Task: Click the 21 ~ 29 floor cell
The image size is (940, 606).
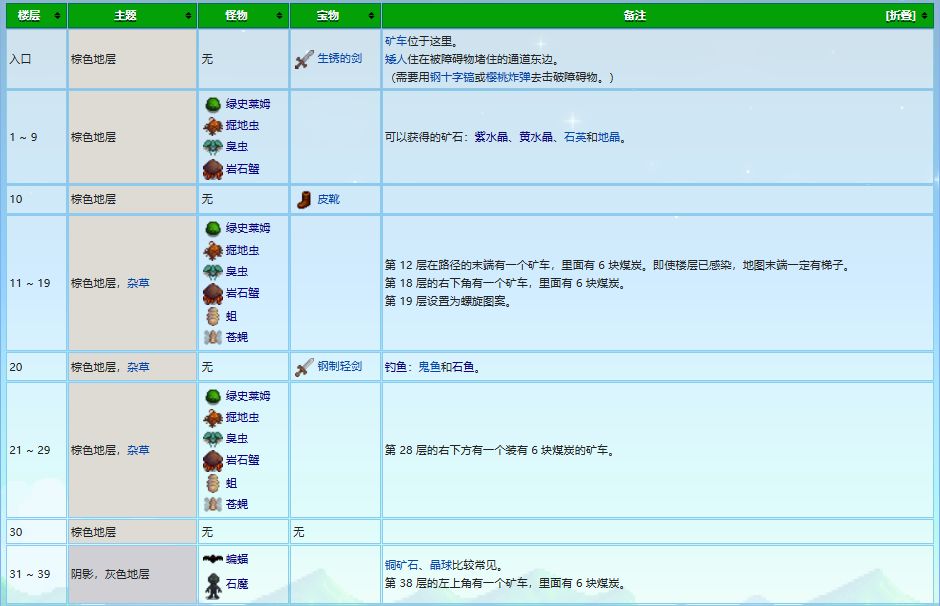Action: coord(37,450)
